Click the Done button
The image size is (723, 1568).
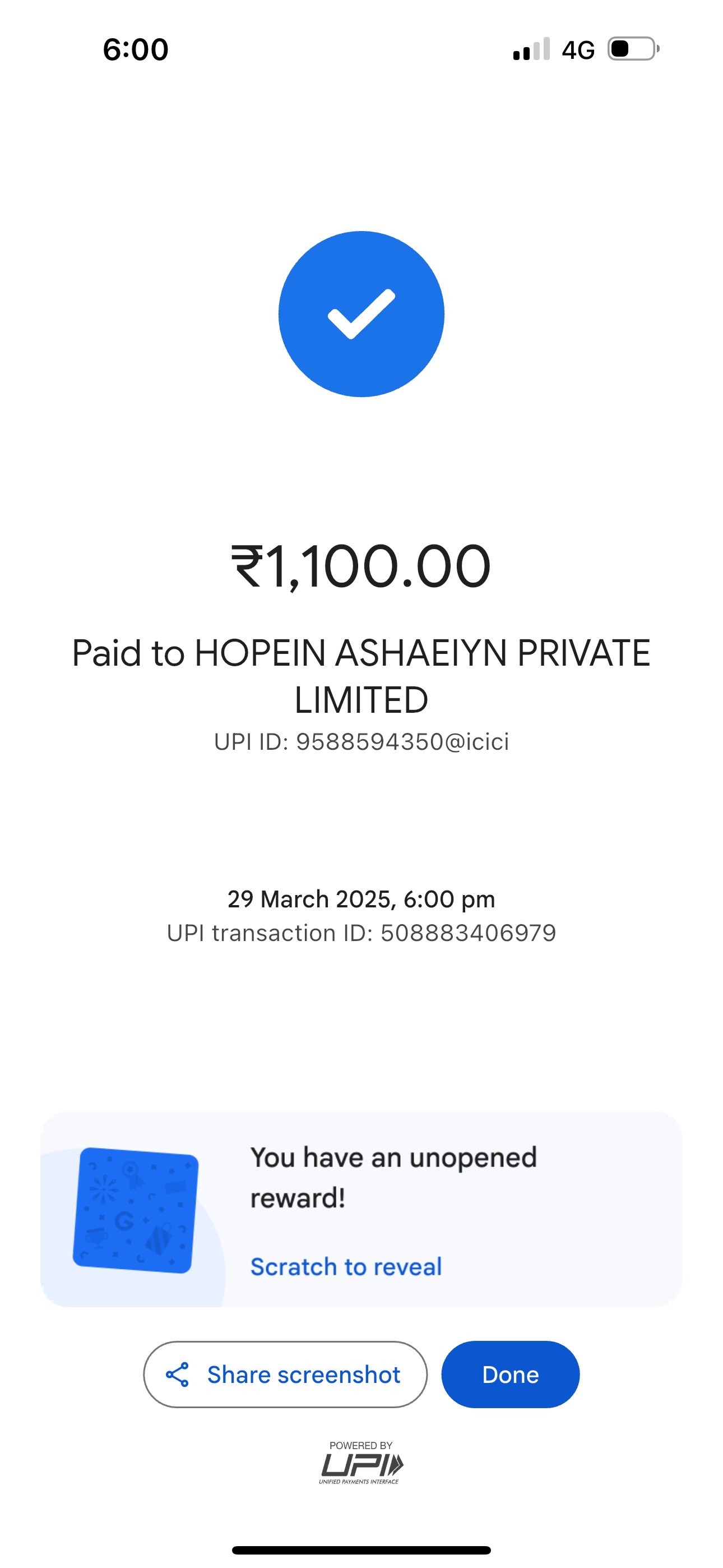pyautogui.click(x=510, y=1375)
